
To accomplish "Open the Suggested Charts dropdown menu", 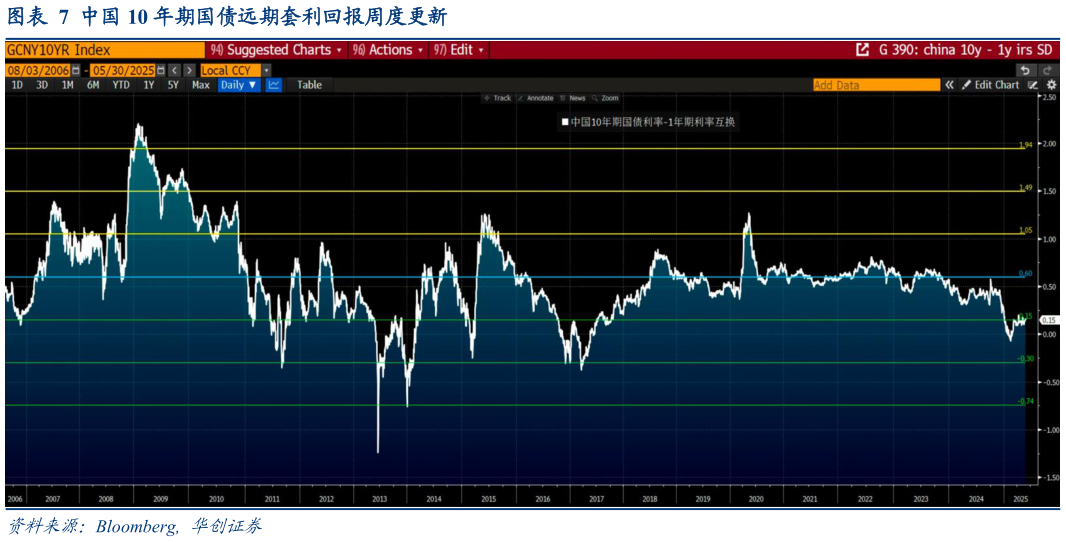I will 275,50.
